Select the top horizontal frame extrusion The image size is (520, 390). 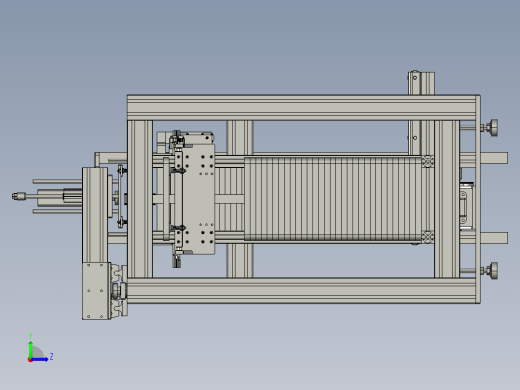click(x=302, y=108)
